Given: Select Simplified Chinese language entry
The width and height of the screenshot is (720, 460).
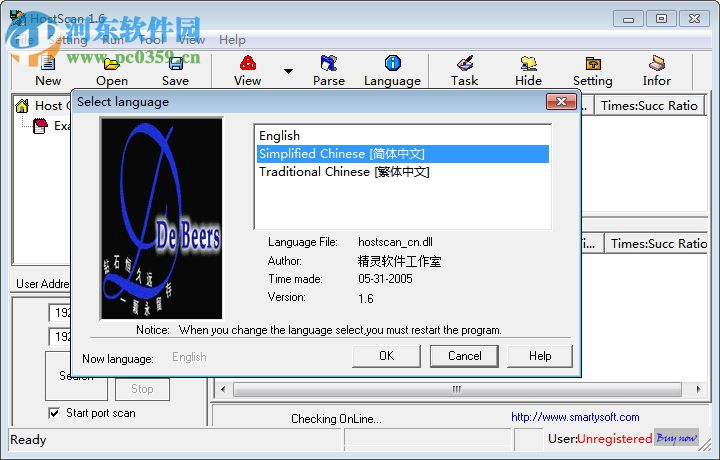Looking at the screenshot, I should [x=403, y=153].
